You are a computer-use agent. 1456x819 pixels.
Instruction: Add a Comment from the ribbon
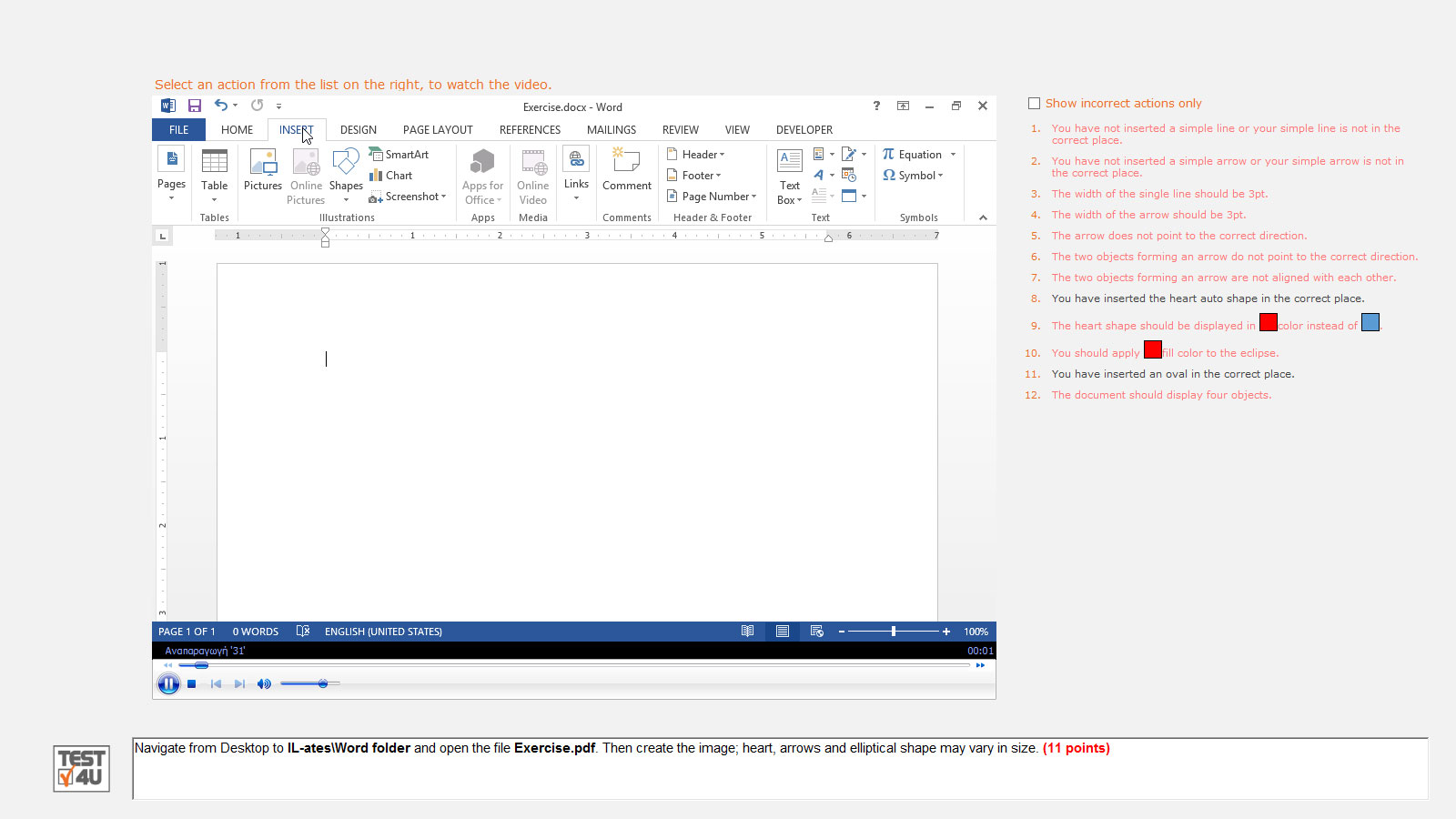click(x=627, y=170)
